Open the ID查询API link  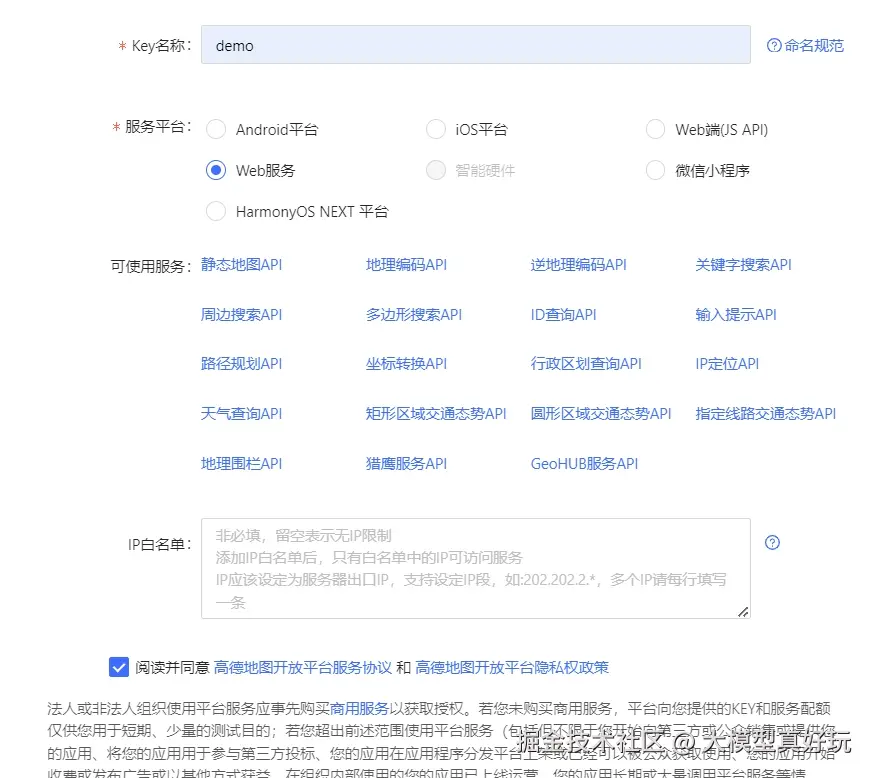pos(564,315)
